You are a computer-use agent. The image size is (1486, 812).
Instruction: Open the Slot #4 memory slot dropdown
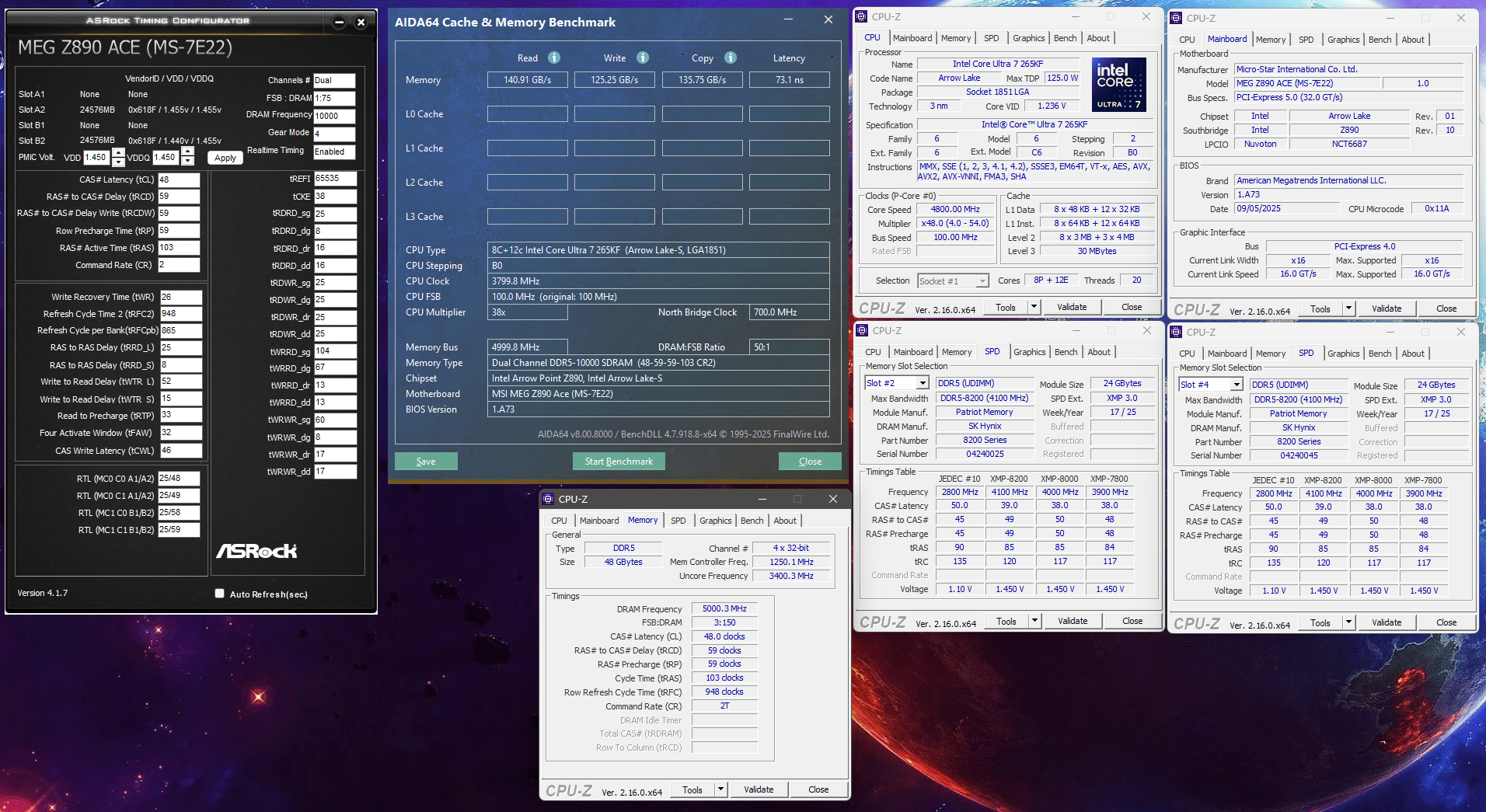point(1237,385)
